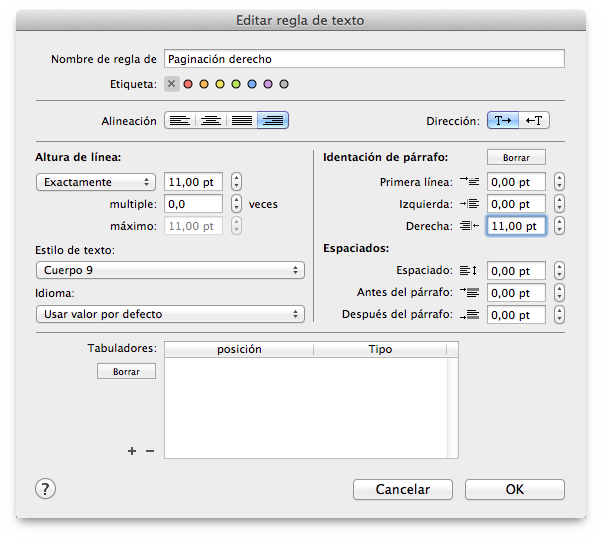Click the line spacing icon
The image size is (602, 540).
[469, 271]
